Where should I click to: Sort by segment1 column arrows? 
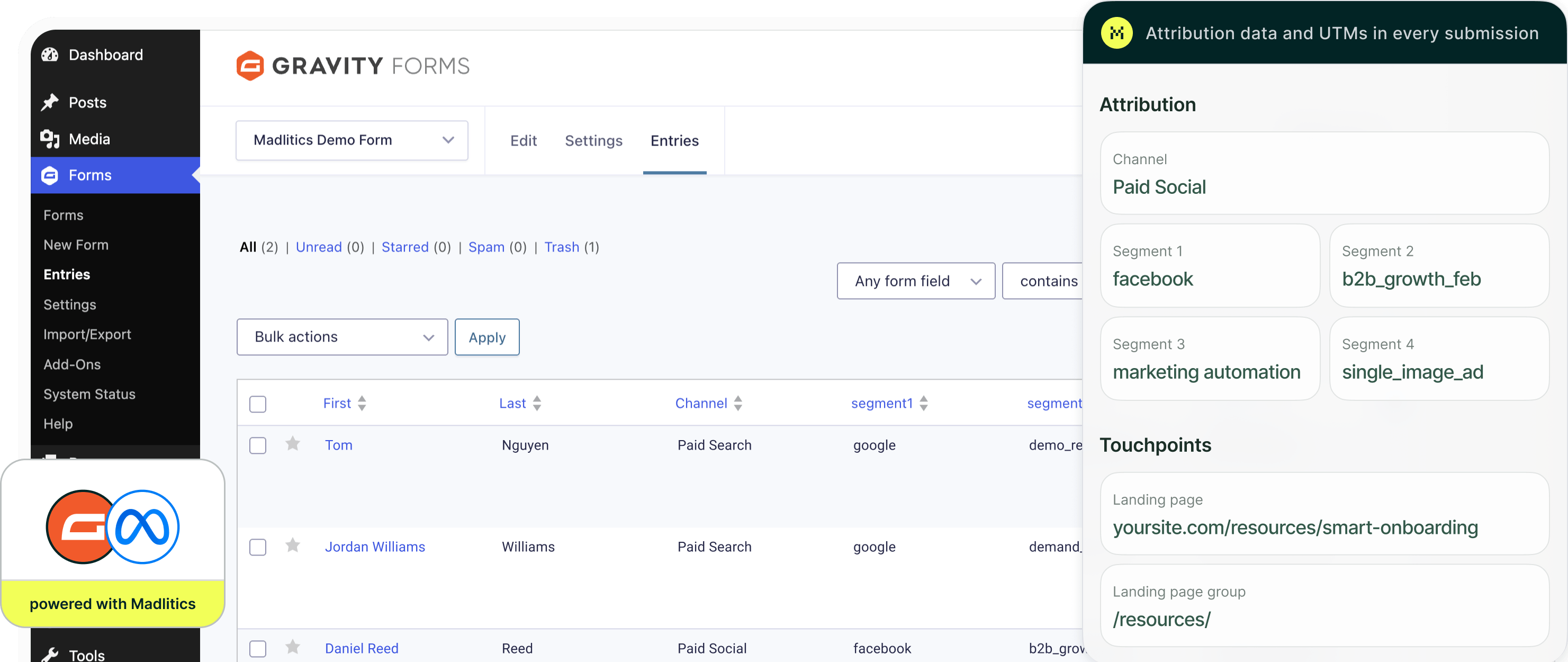coord(923,403)
